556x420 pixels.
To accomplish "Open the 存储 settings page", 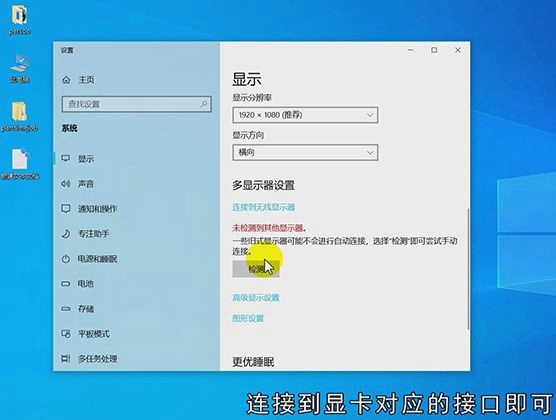I will (x=86, y=309).
